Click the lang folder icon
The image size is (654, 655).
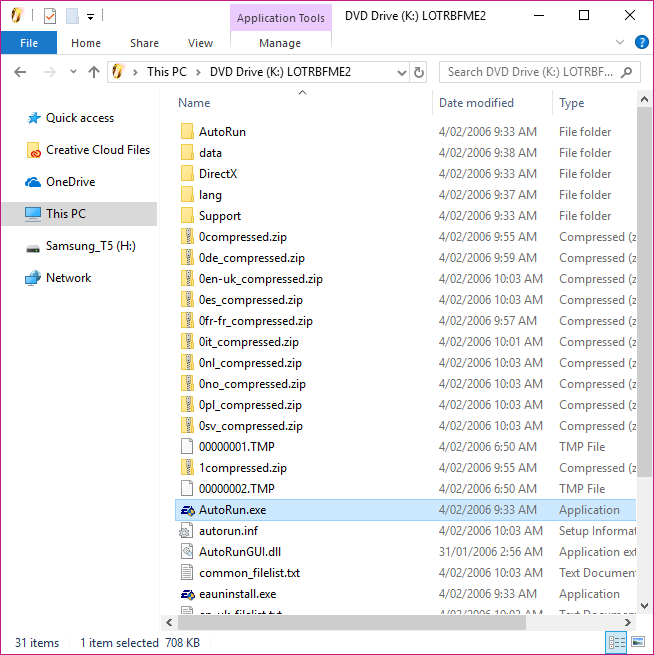pos(187,195)
